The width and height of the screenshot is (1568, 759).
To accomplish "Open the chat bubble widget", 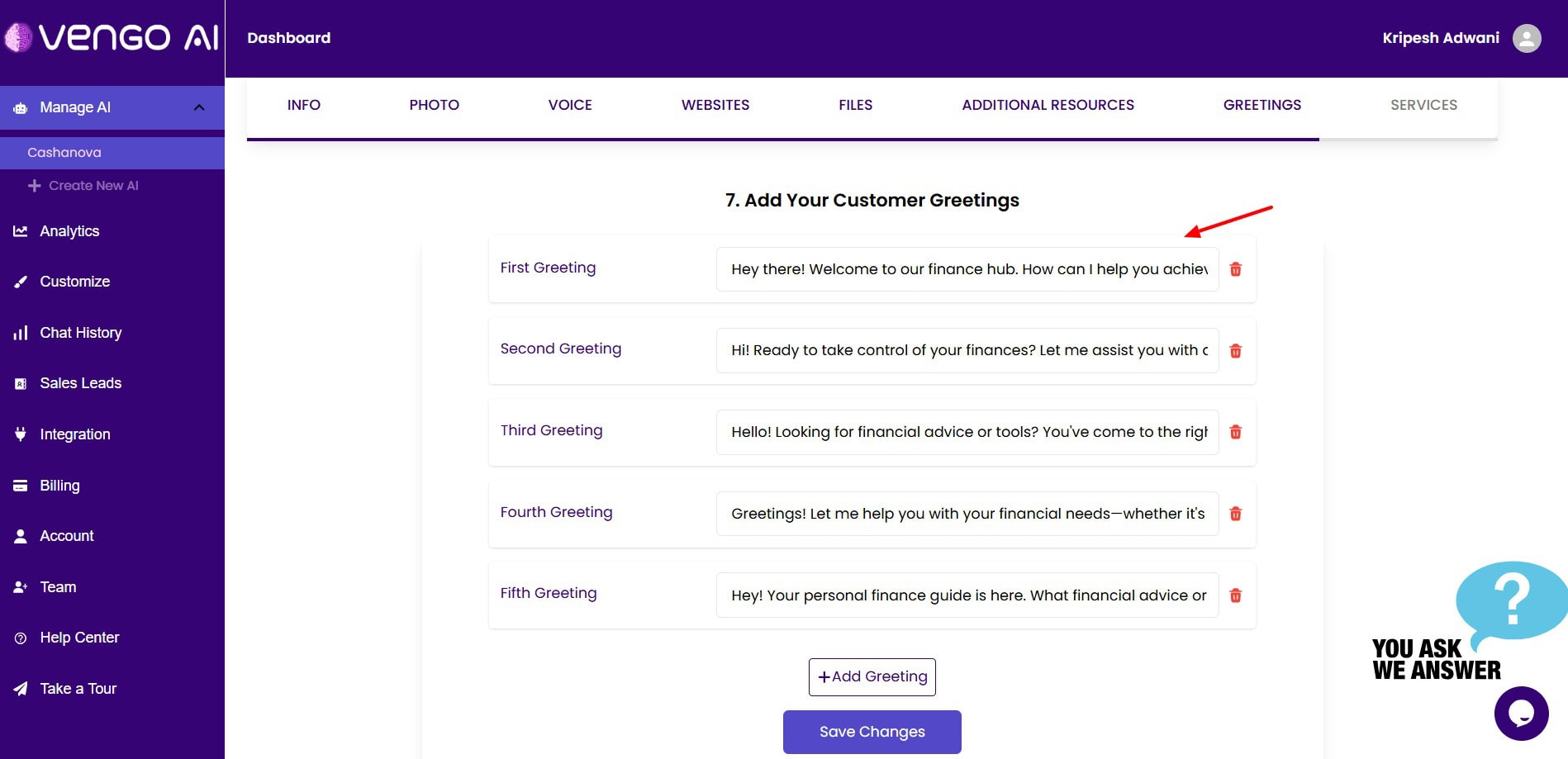I will click(1520, 713).
